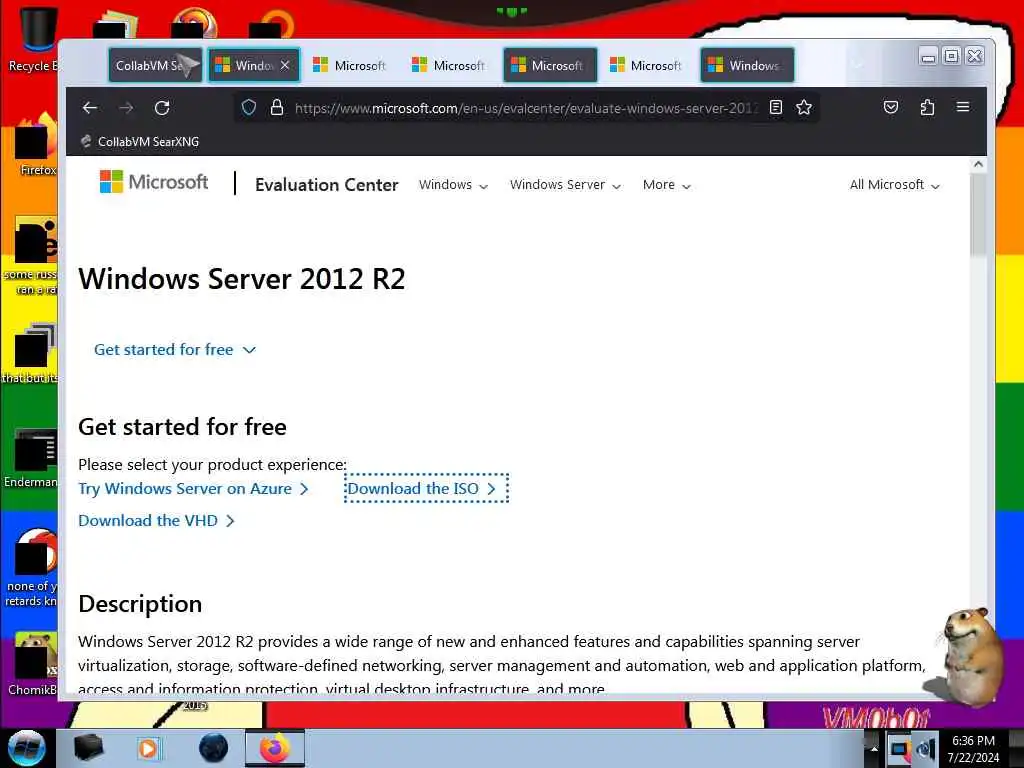
Task: Expand the More navigation dropdown
Action: pyautogui.click(x=666, y=185)
